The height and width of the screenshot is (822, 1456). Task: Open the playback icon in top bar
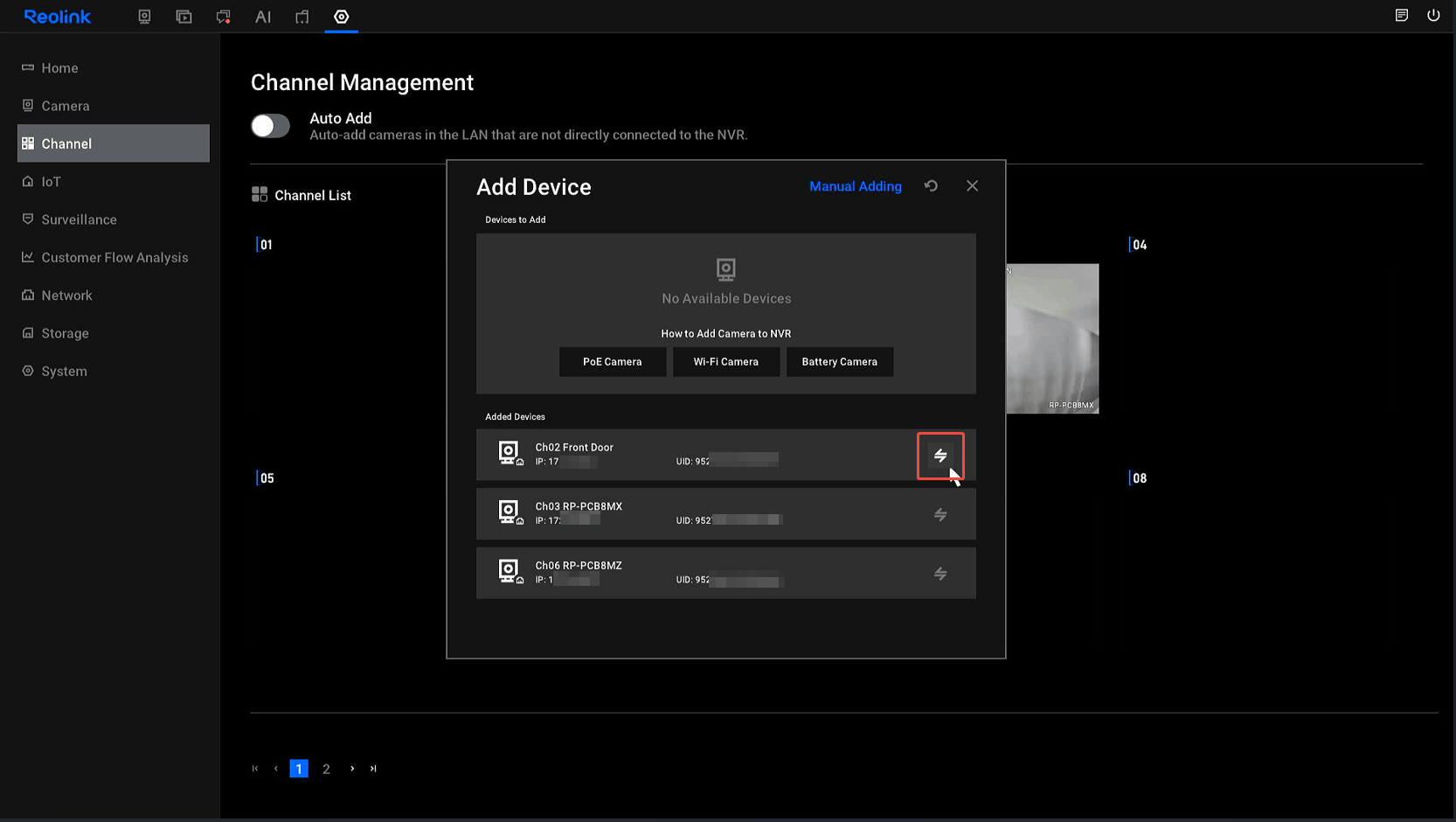(184, 17)
